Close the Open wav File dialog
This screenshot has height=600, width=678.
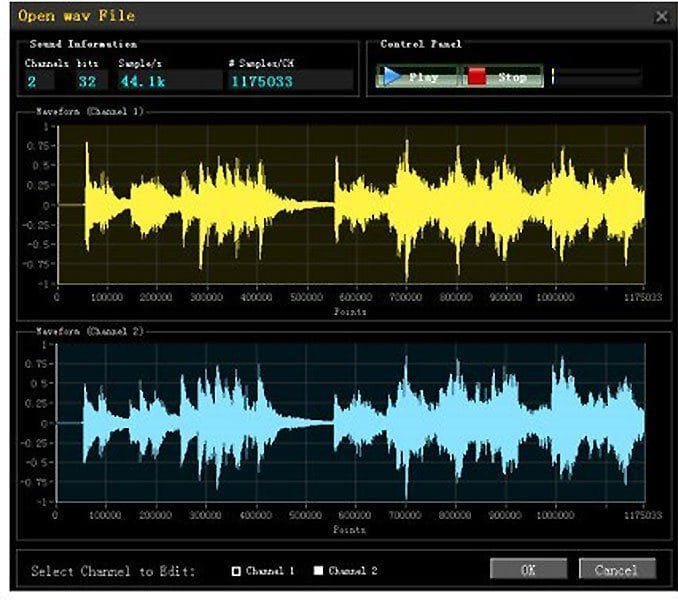point(661,16)
